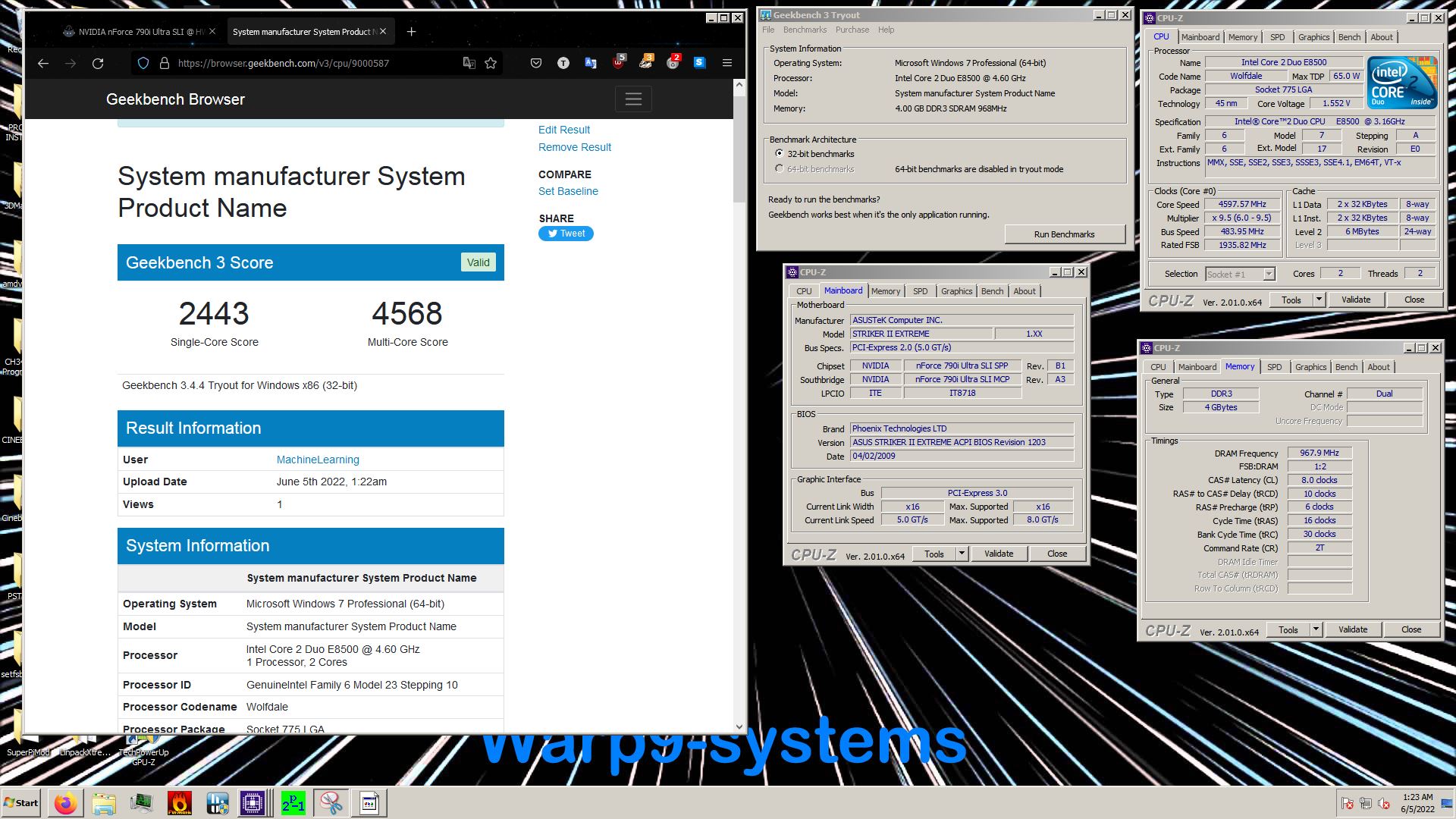Open tracking protection shield icon
Screen dimensions: 1456x819
tap(143, 64)
